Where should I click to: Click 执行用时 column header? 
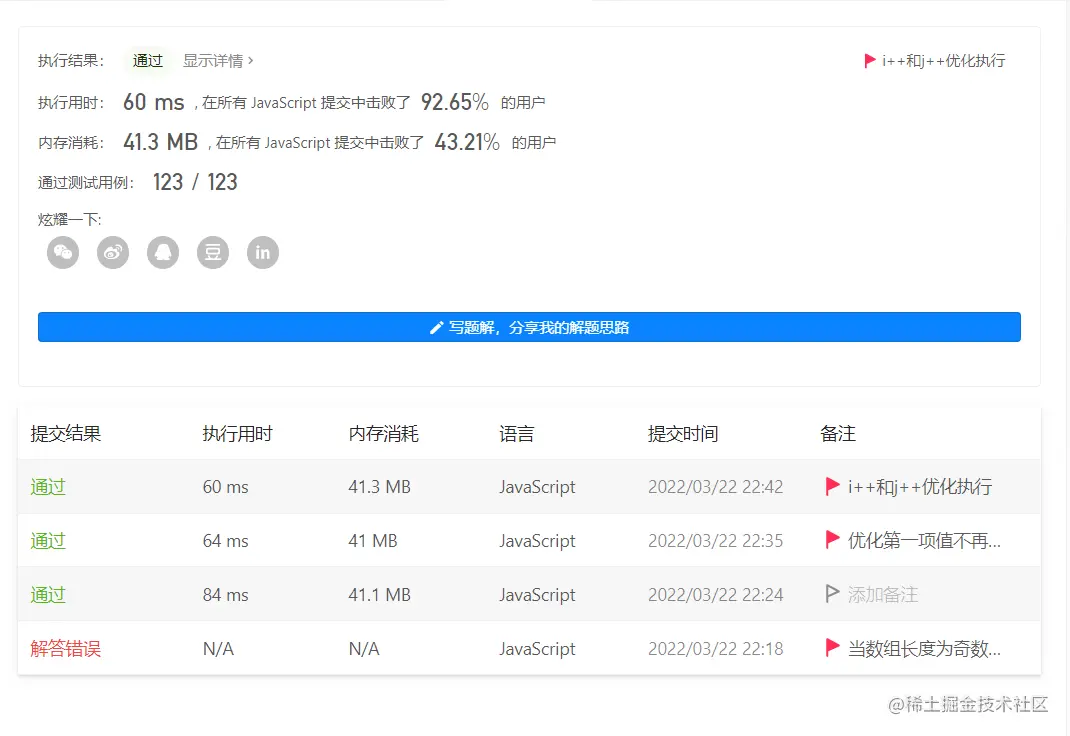tap(237, 434)
